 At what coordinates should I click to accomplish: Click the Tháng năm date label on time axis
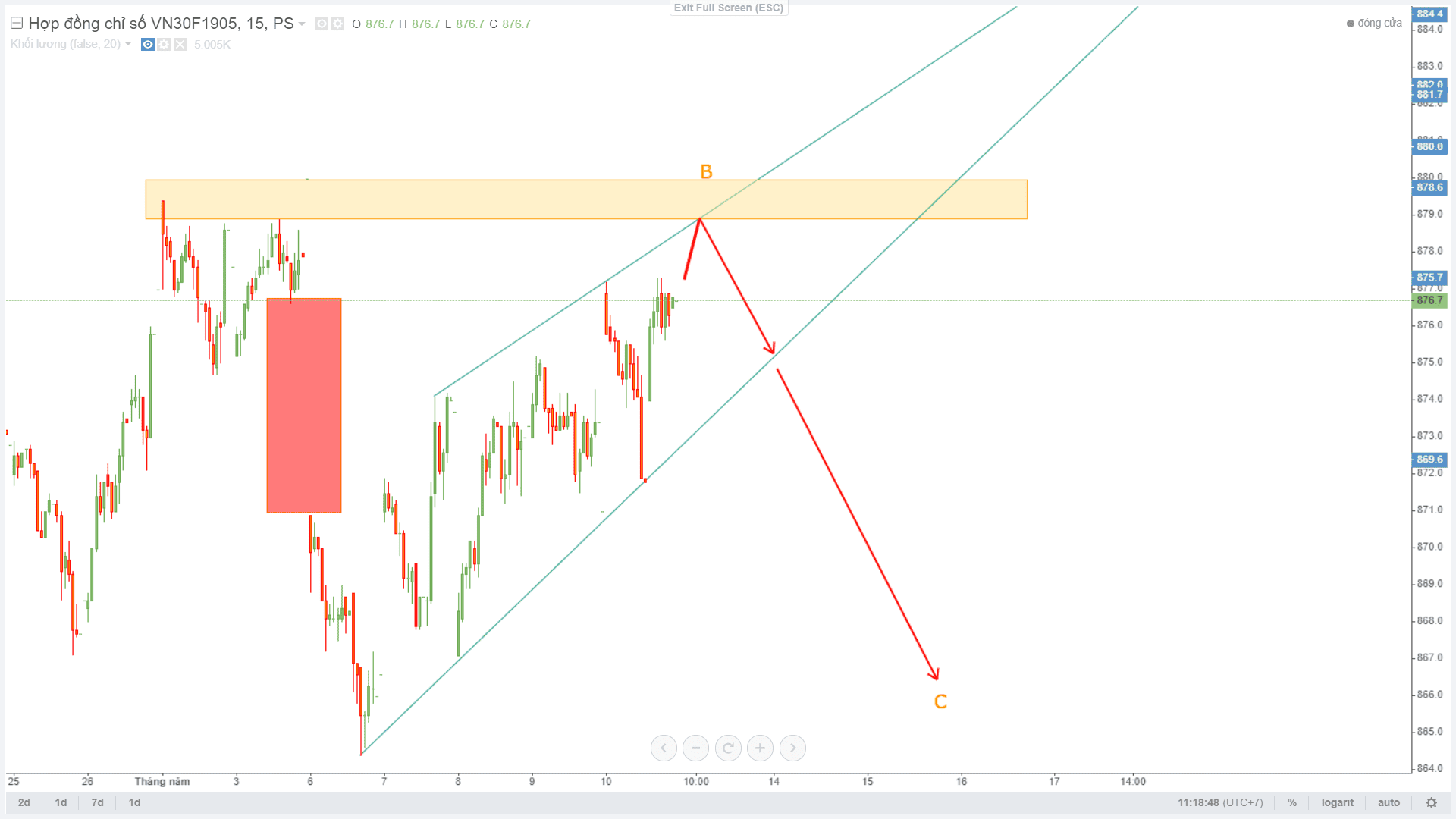(x=162, y=781)
